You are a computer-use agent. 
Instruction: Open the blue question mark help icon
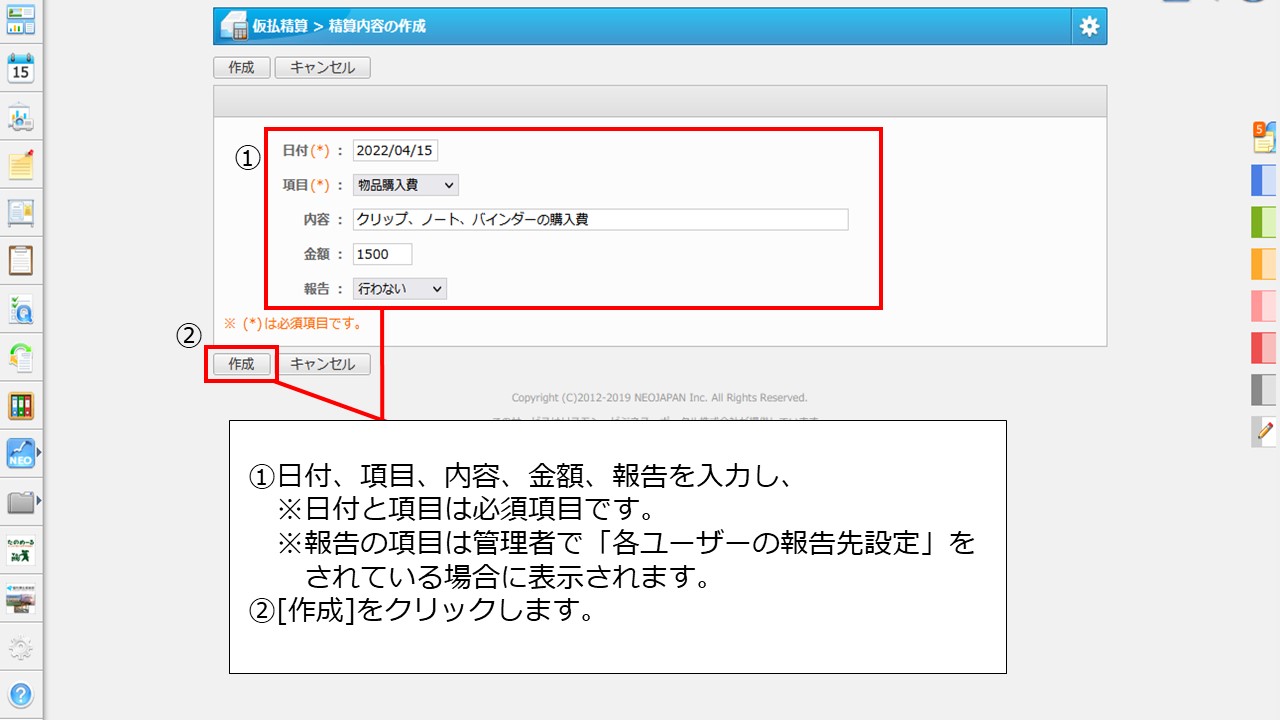(21, 695)
